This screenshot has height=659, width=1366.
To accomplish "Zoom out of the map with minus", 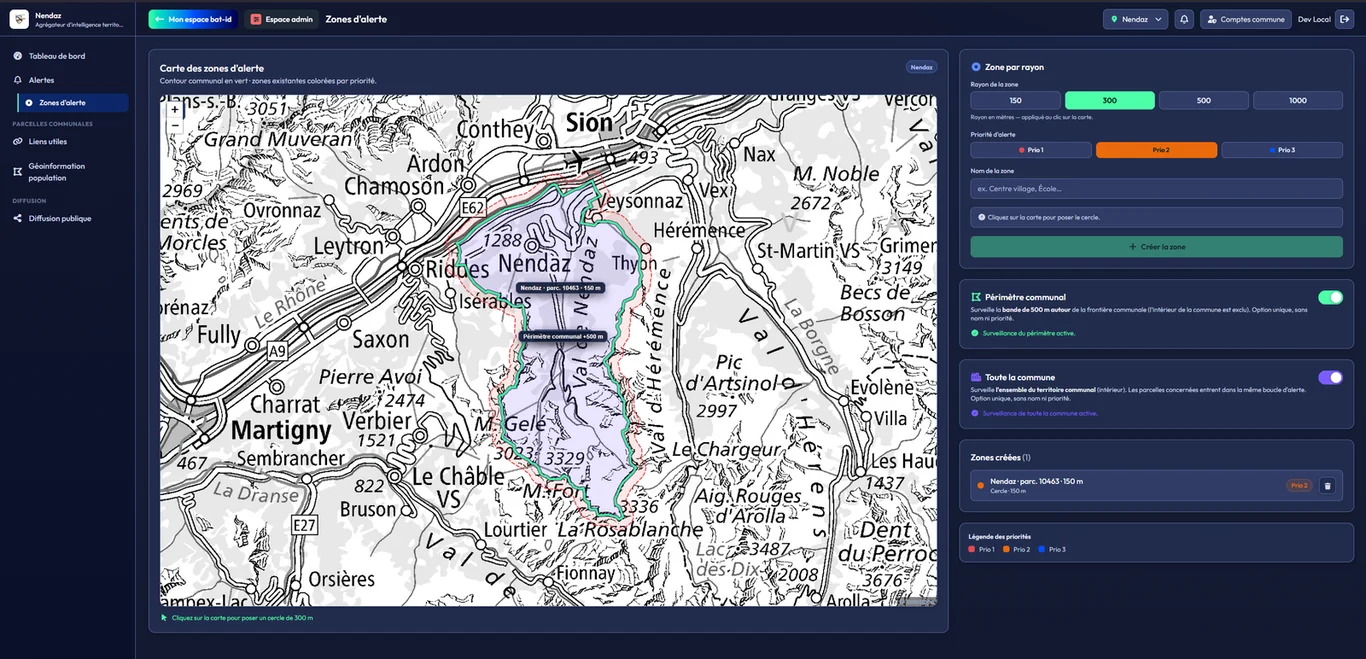I will [x=174, y=124].
